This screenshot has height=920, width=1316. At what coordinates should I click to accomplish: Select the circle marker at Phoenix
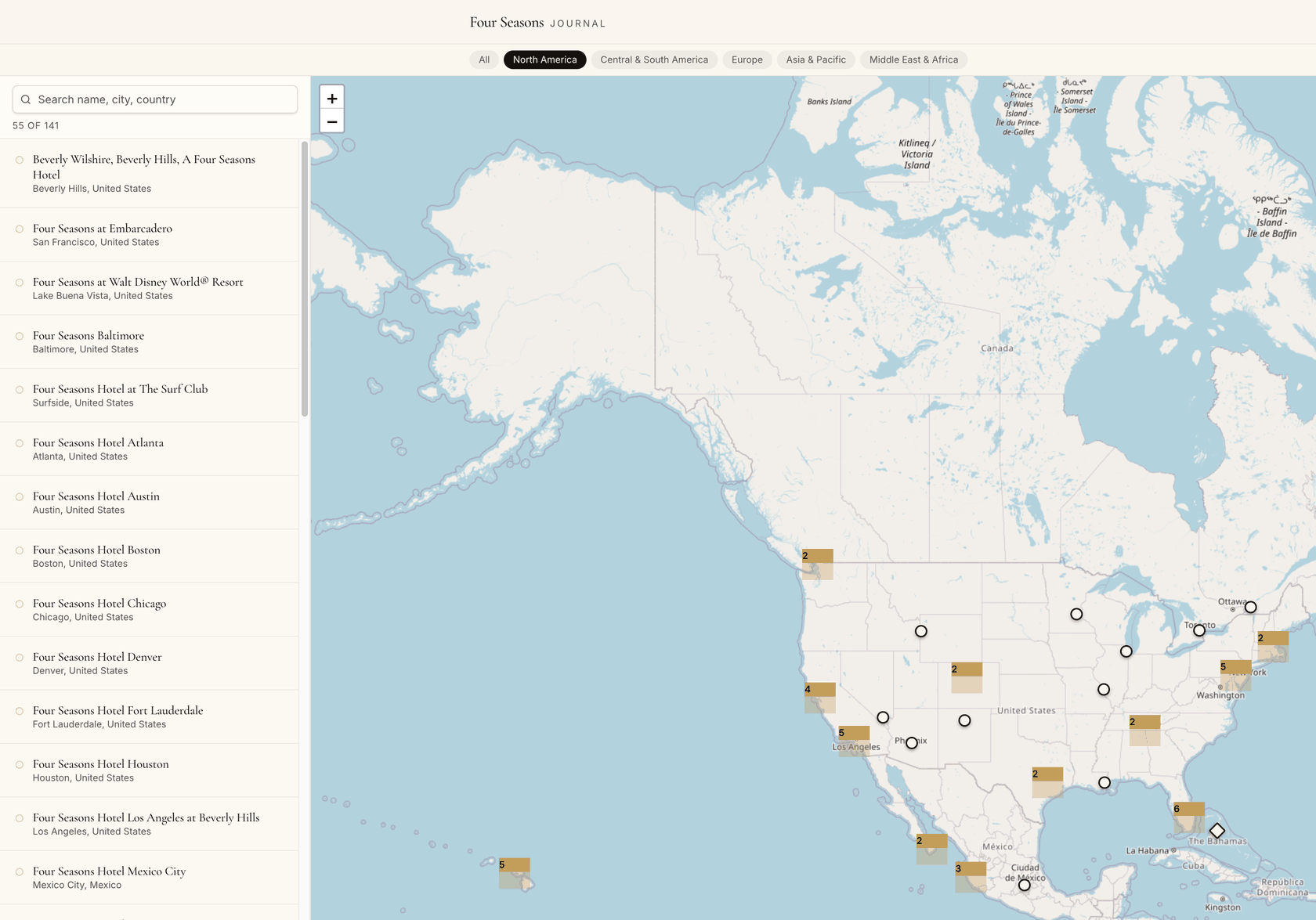point(912,743)
